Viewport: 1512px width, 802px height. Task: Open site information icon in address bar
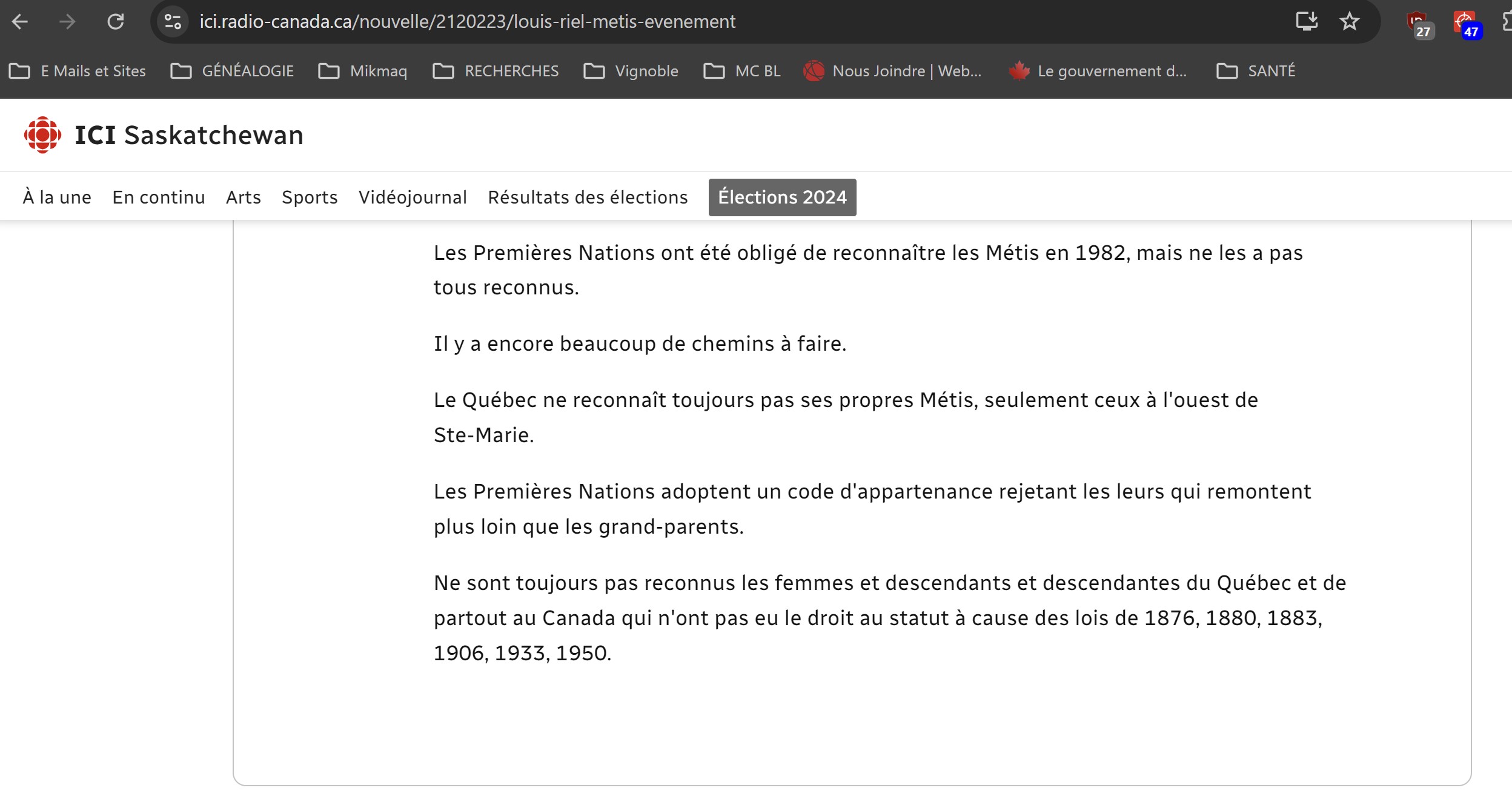click(173, 22)
